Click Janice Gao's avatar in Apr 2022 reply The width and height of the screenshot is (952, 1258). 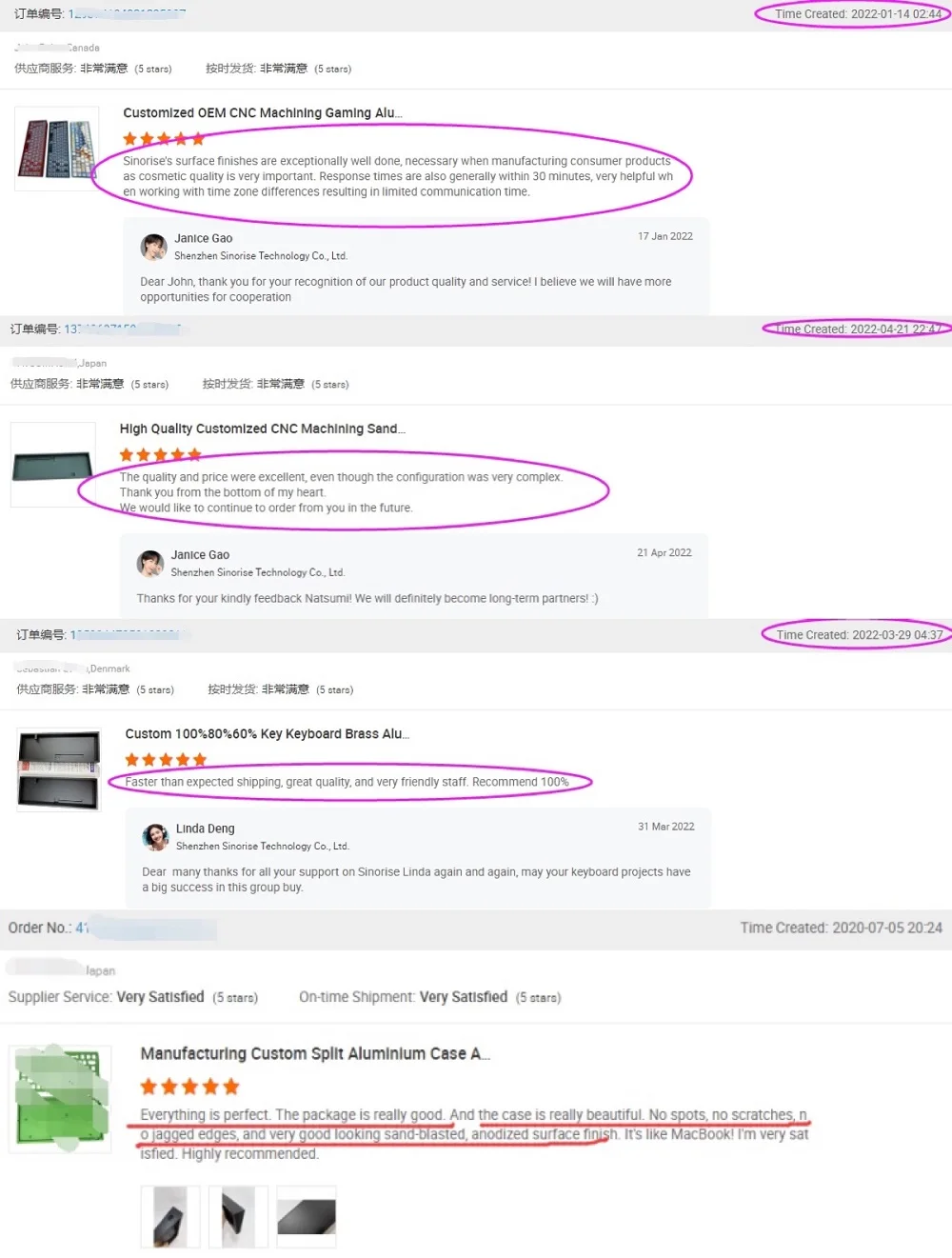[x=150, y=564]
